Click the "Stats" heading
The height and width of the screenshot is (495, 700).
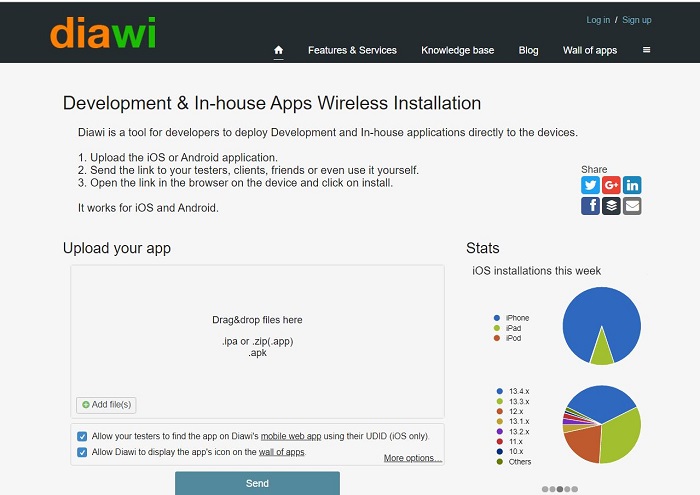483,248
